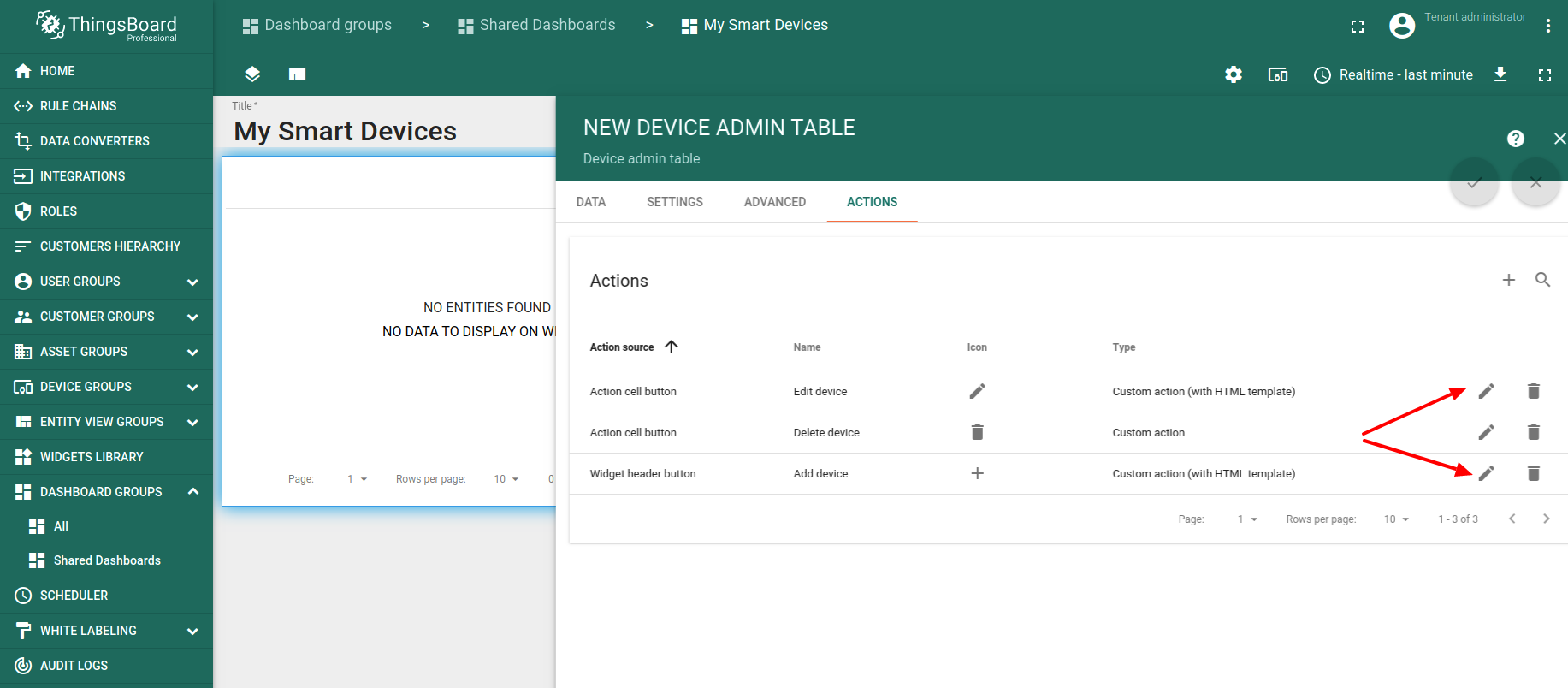Open dashboard settings gear
This screenshot has width=1568, height=688.
coord(1233,74)
